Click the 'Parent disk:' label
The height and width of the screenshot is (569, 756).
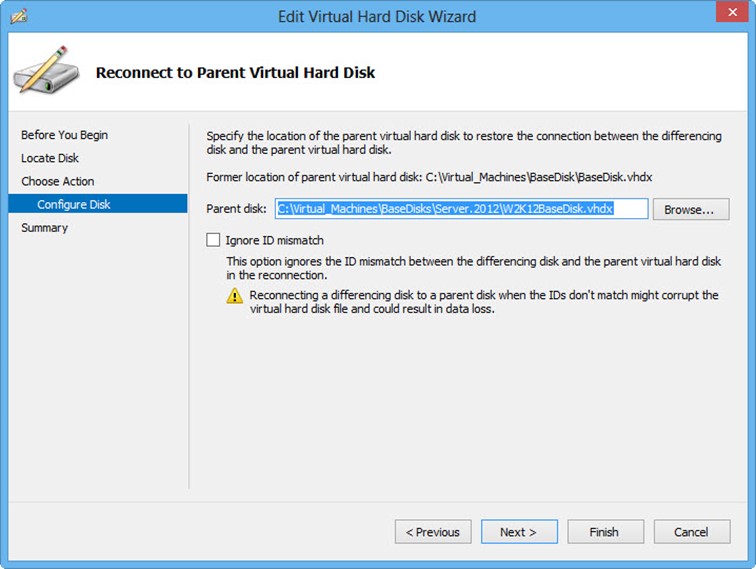[x=236, y=209]
